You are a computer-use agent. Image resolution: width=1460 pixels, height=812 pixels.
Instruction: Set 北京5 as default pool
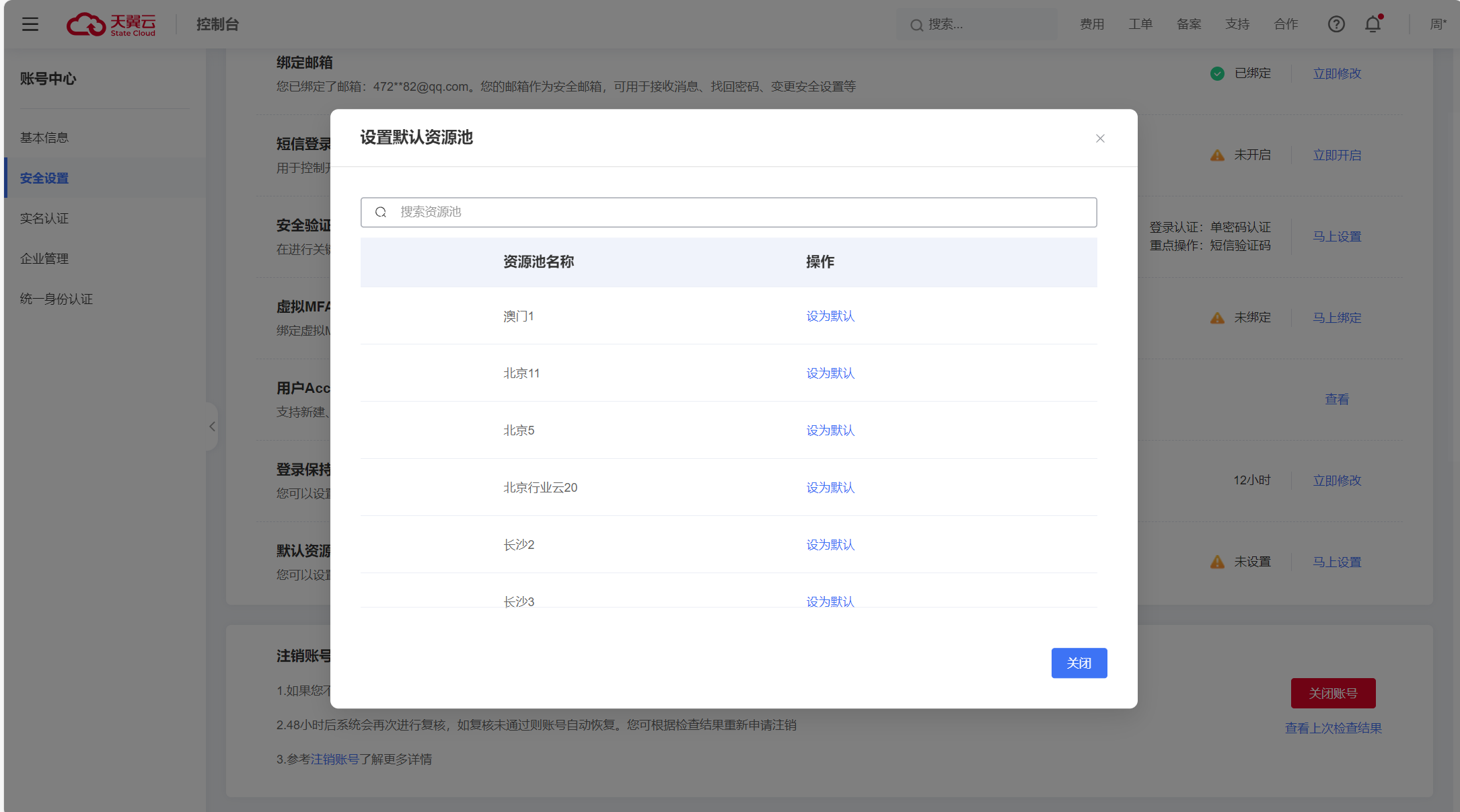tap(830, 431)
